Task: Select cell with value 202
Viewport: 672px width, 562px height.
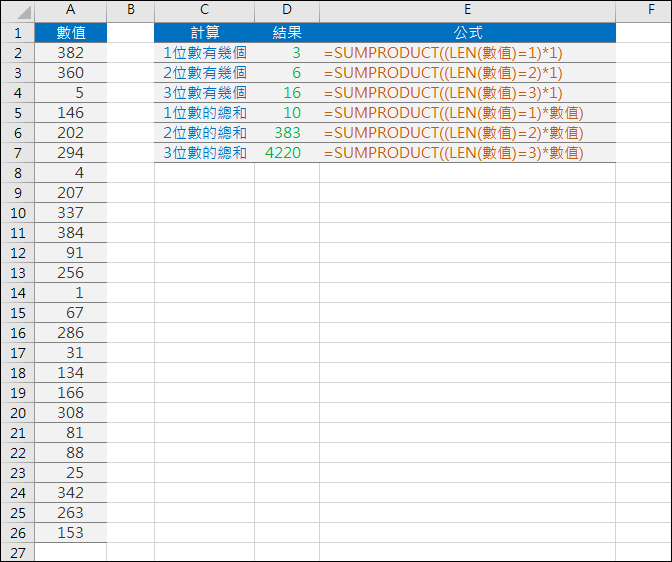Action: pyautogui.click(x=71, y=133)
